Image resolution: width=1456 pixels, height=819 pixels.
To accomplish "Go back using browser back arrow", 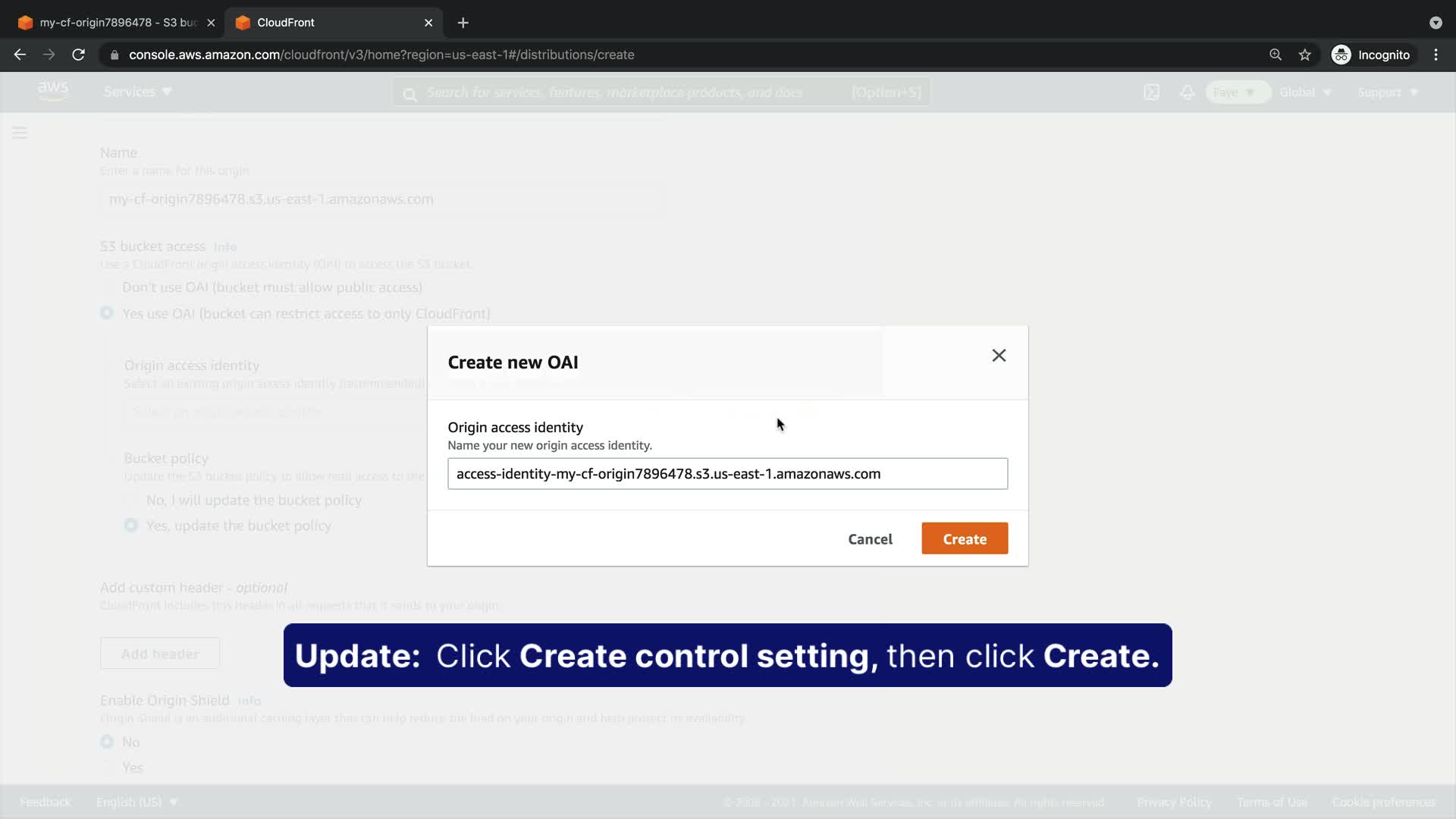I will pyautogui.click(x=20, y=55).
